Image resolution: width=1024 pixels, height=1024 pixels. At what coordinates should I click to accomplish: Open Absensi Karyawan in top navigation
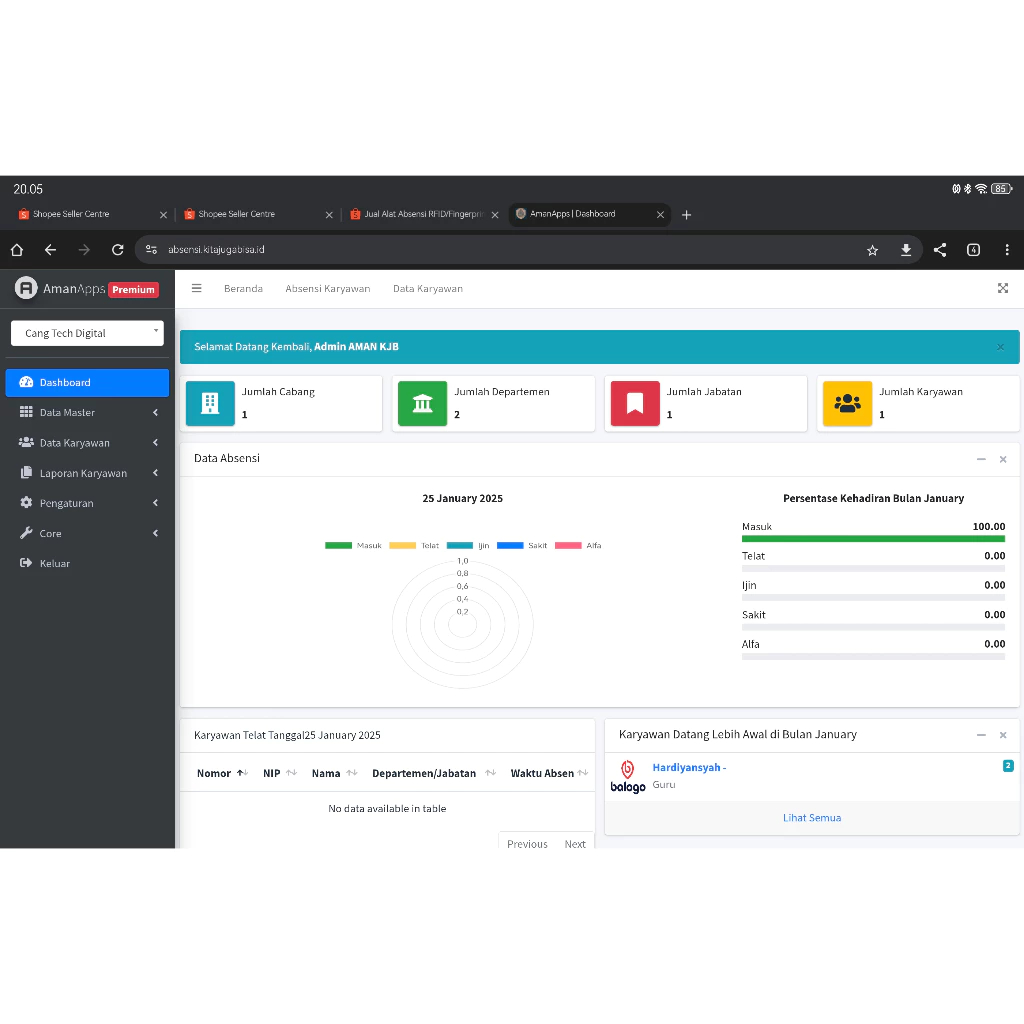[327, 288]
